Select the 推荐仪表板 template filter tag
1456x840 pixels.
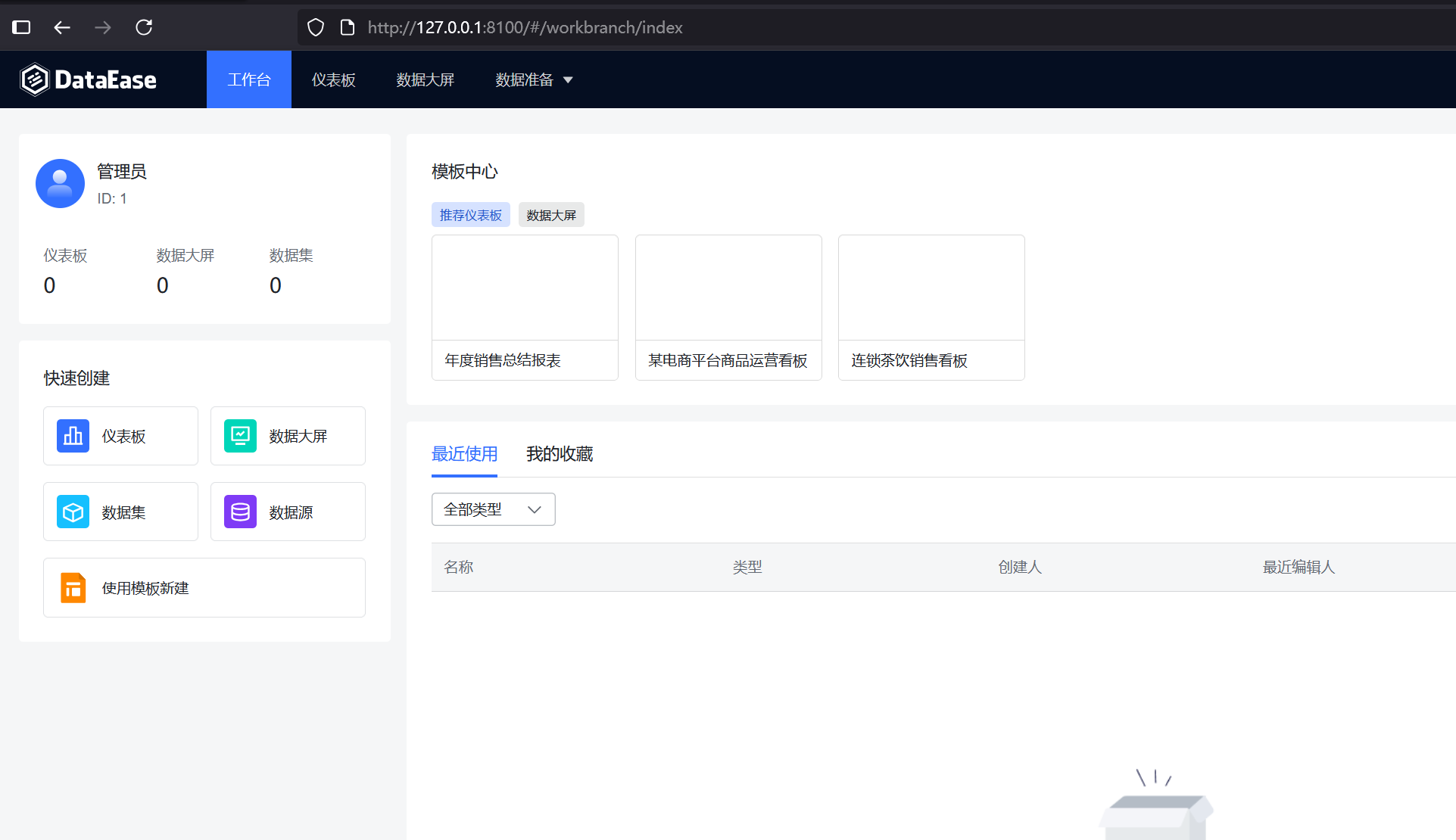pos(470,215)
